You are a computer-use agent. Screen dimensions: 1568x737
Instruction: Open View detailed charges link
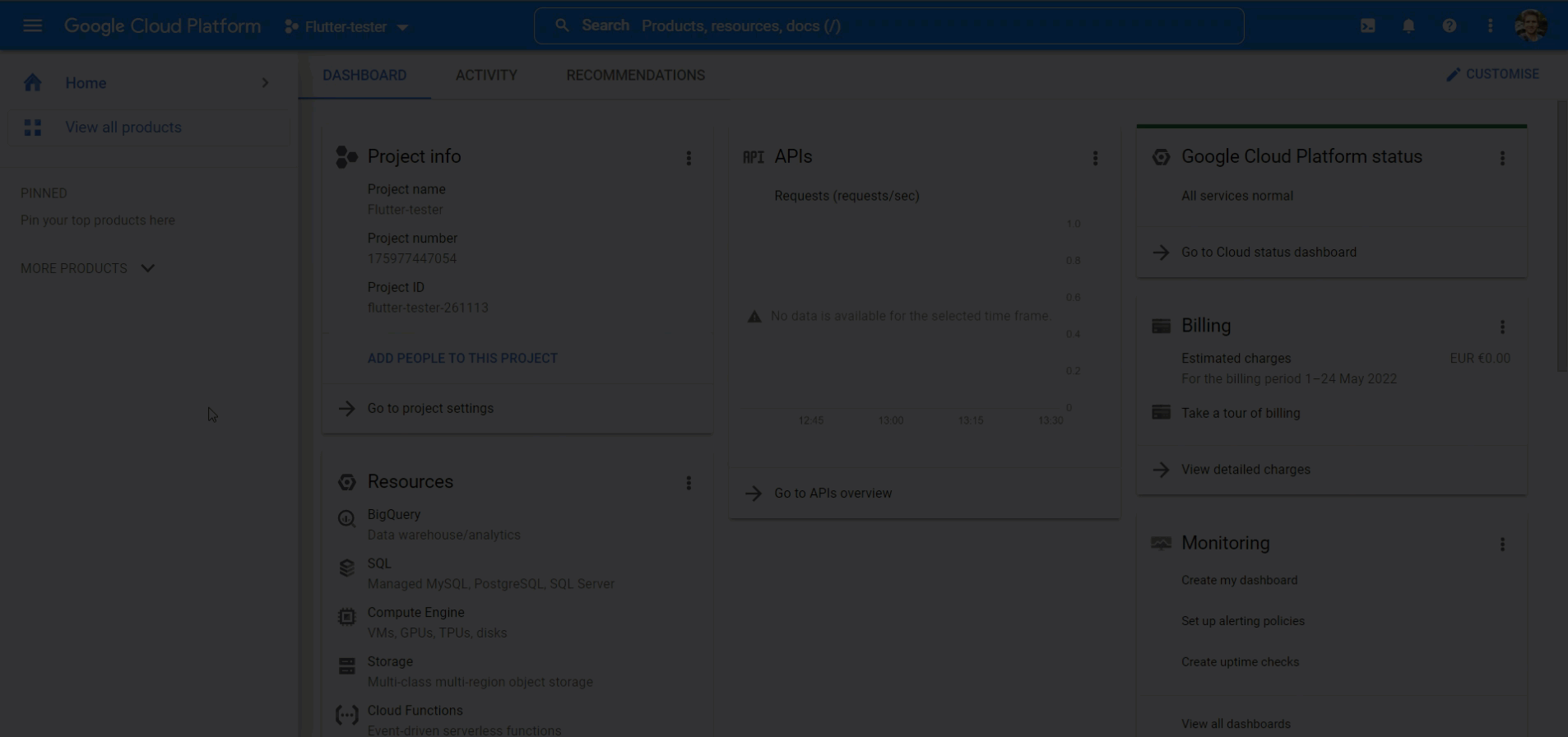[x=1246, y=470]
